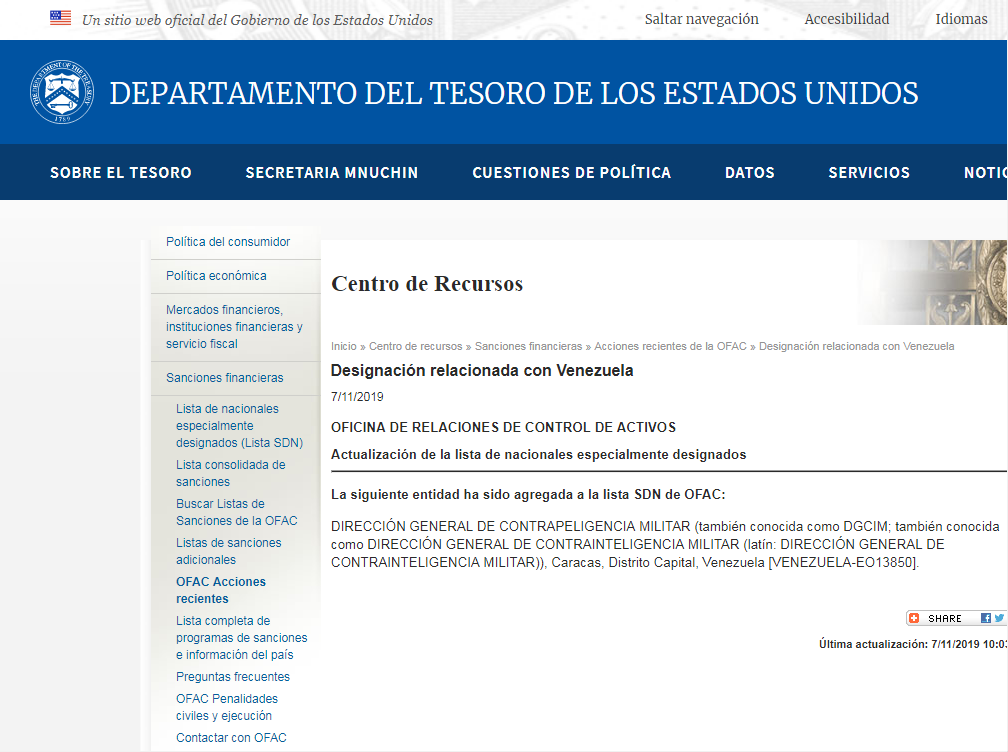Image resolution: width=1008 pixels, height=752 pixels.
Task: Click Sanciones financieras breadcrumb
Action: (x=528, y=346)
